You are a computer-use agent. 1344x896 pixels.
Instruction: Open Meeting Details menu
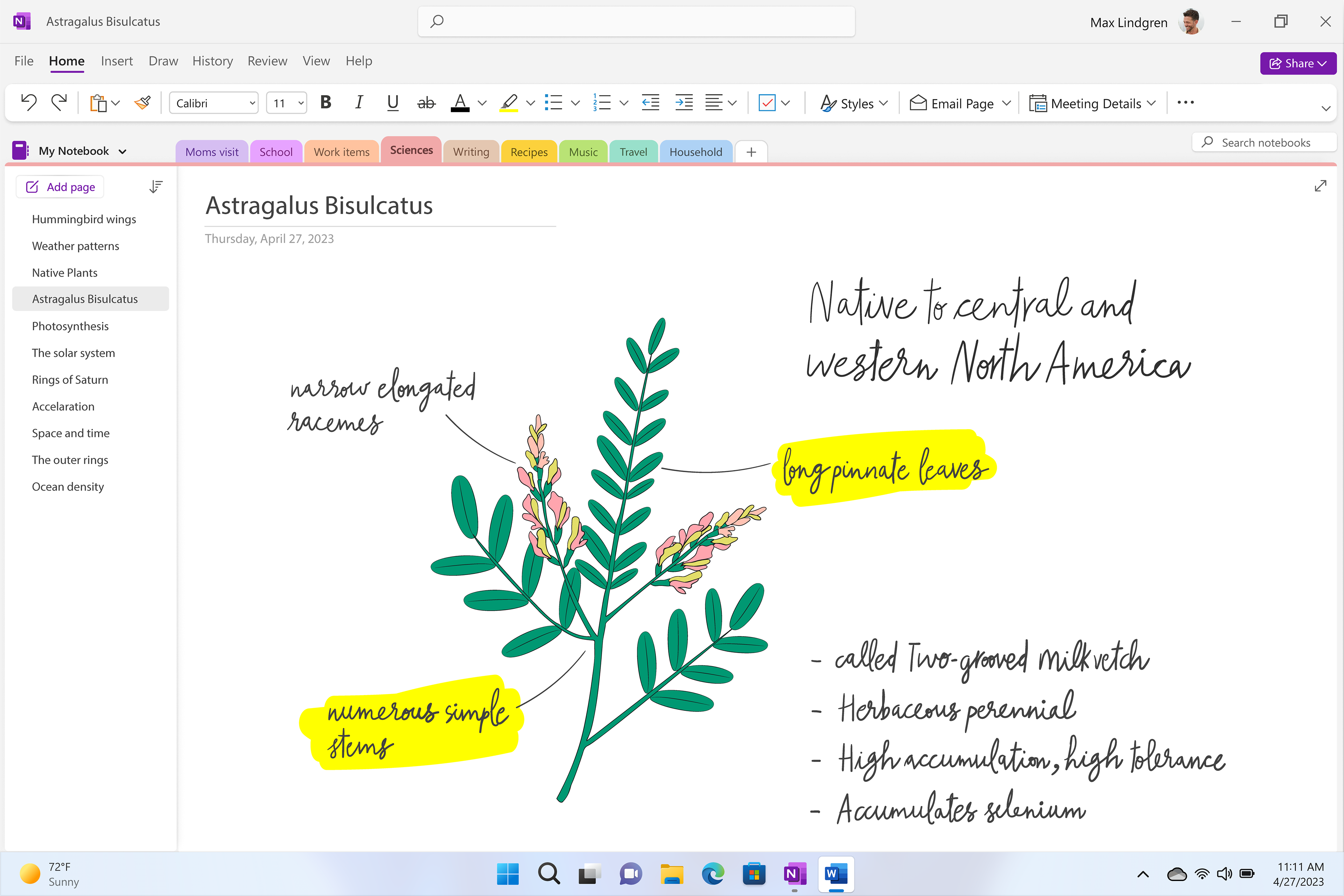(x=1092, y=104)
